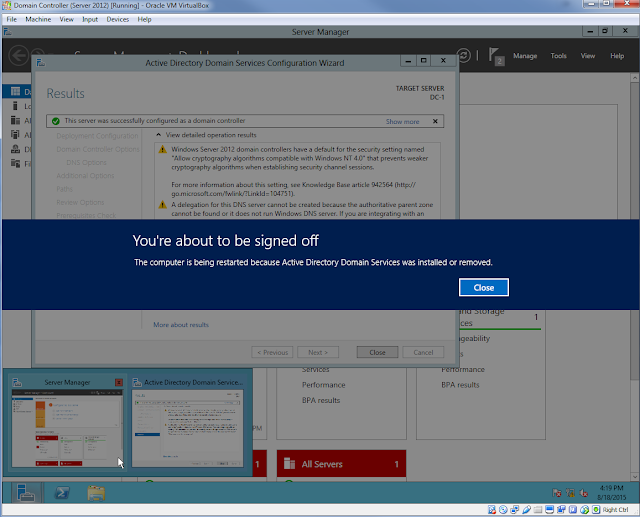This screenshot has width=640, height=517.
Task: Click the network icon in system tray
Action: [x=570, y=493]
